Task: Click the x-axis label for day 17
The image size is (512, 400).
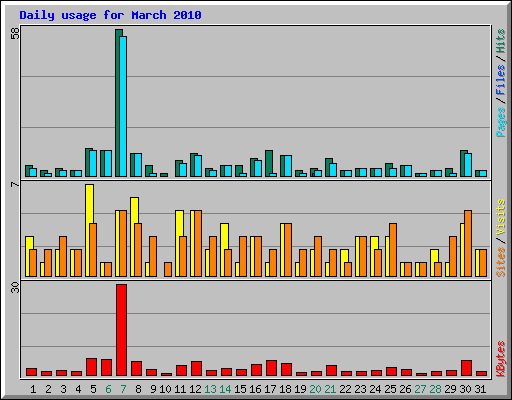Action: (x=270, y=389)
